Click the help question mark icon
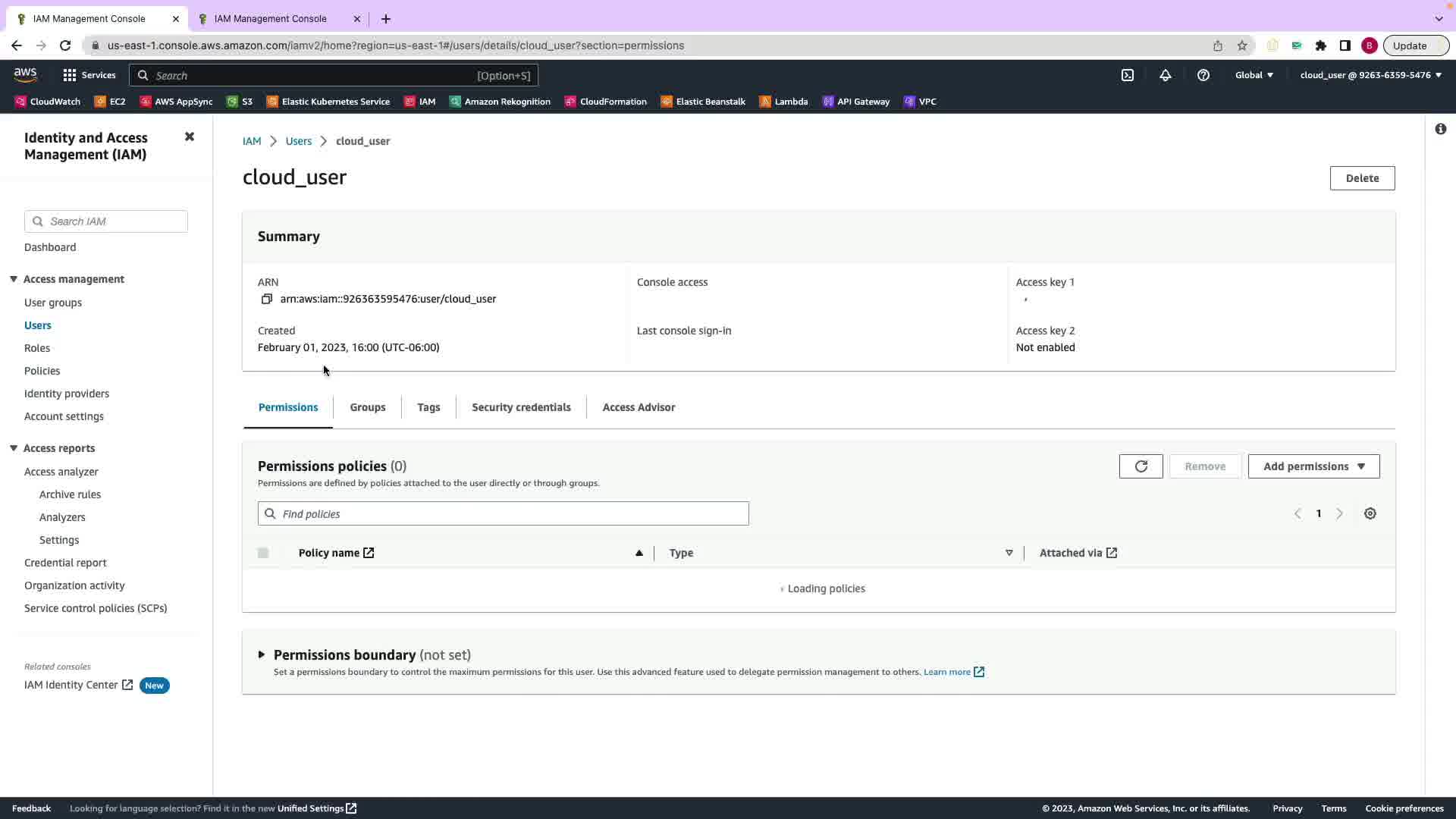 [x=1203, y=75]
